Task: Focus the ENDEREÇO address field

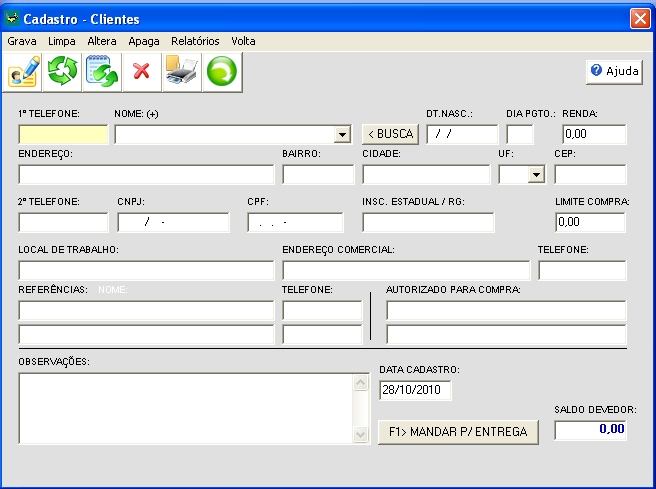Action: point(146,174)
